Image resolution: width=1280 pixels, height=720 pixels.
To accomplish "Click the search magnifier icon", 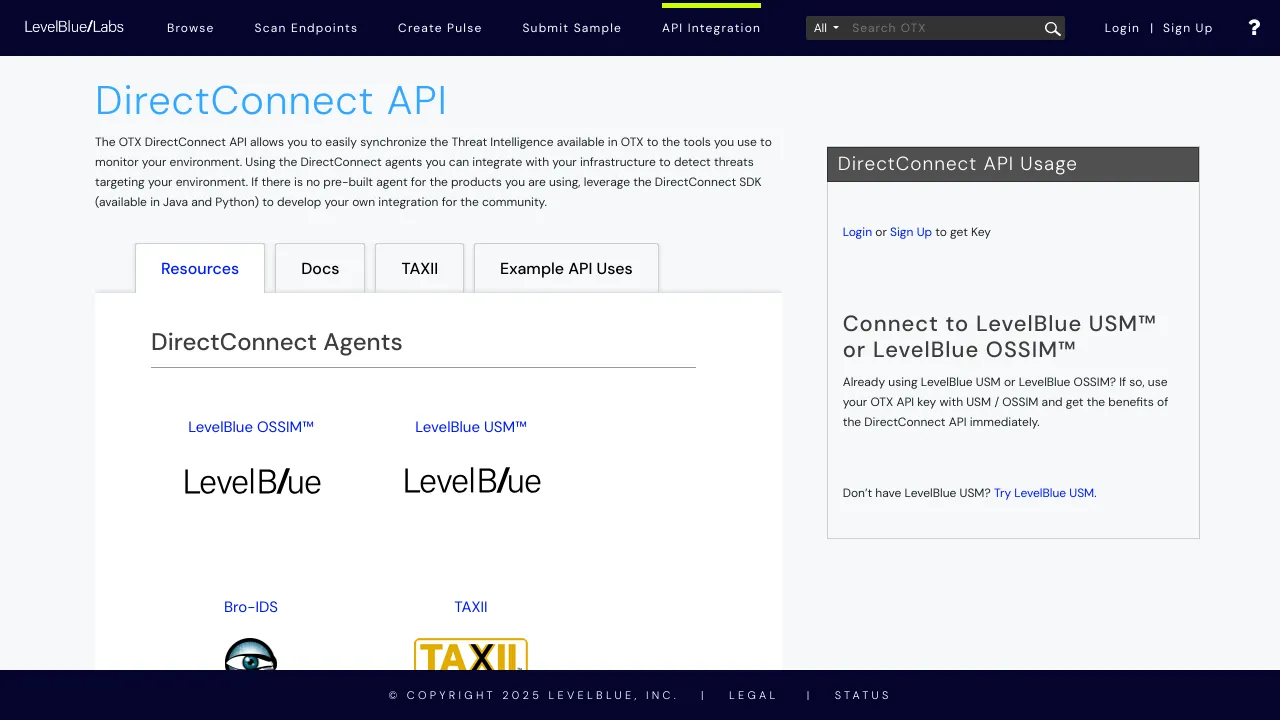I will [x=1052, y=28].
